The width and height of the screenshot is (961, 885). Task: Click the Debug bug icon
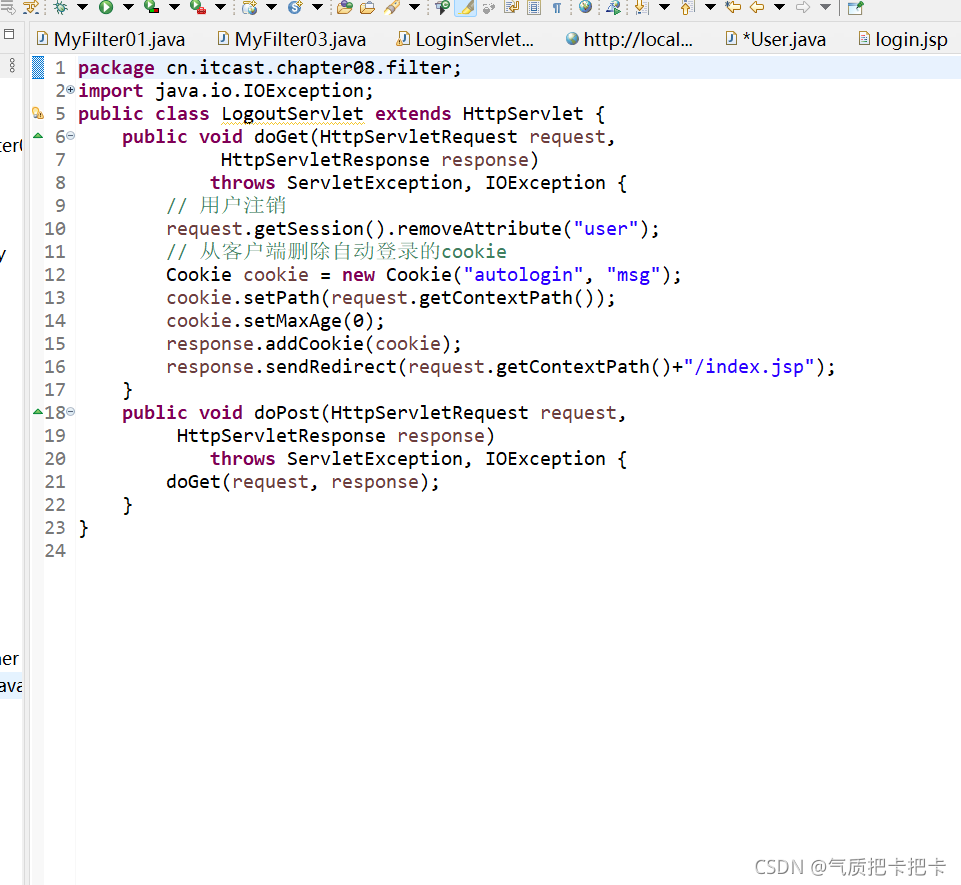pyautogui.click(x=61, y=7)
